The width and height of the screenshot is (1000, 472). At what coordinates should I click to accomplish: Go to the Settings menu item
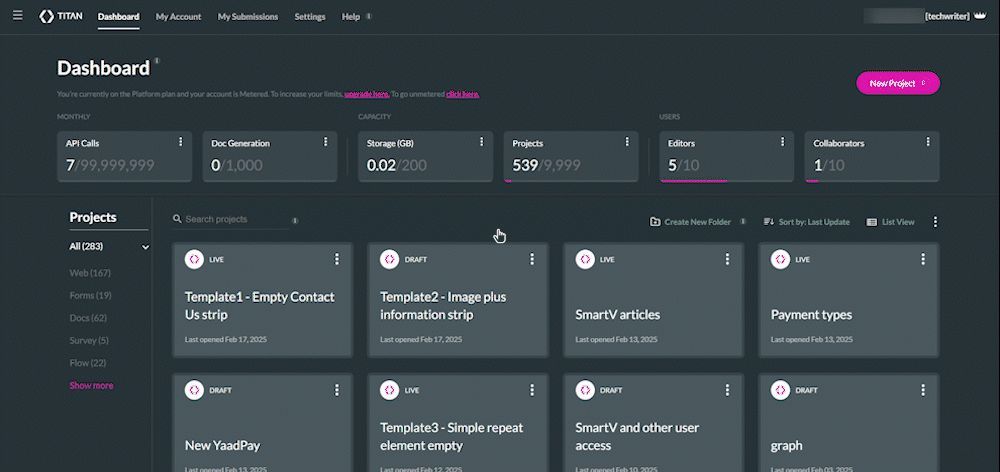(x=310, y=17)
